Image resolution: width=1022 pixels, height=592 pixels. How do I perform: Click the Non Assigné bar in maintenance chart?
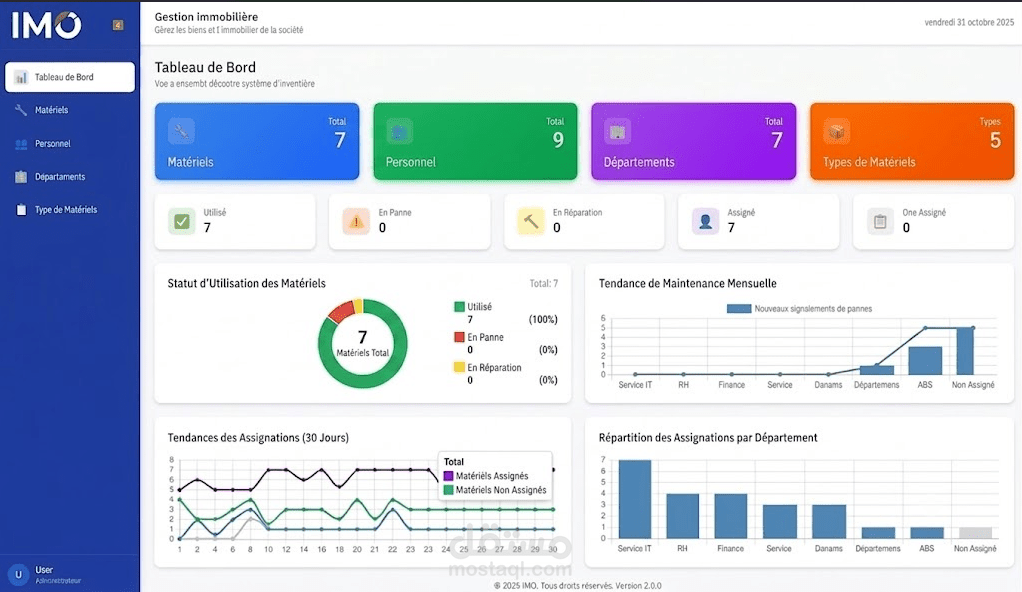pyautogui.click(x=965, y=351)
